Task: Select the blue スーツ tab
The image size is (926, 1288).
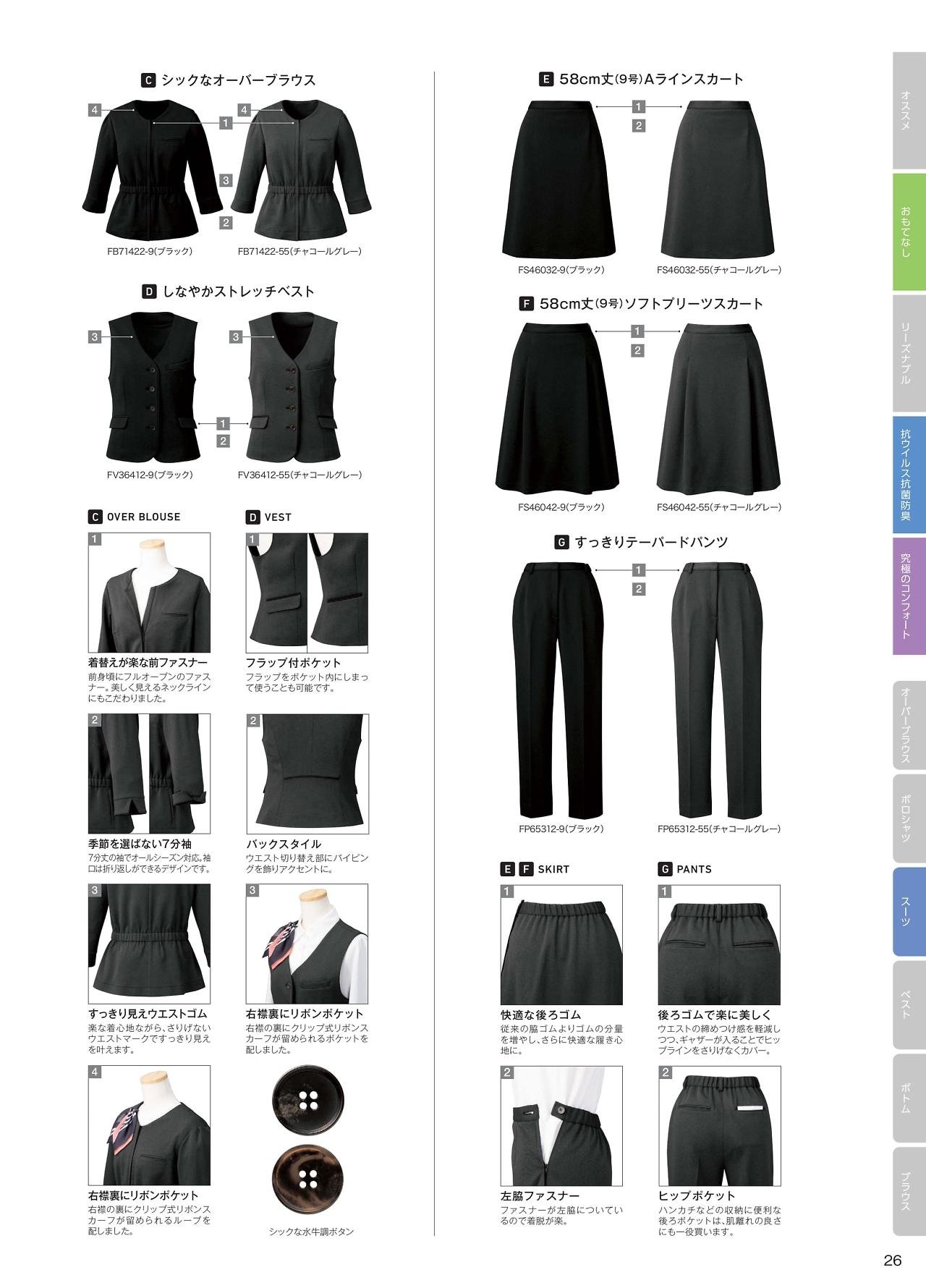Action: [x=909, y=912]
